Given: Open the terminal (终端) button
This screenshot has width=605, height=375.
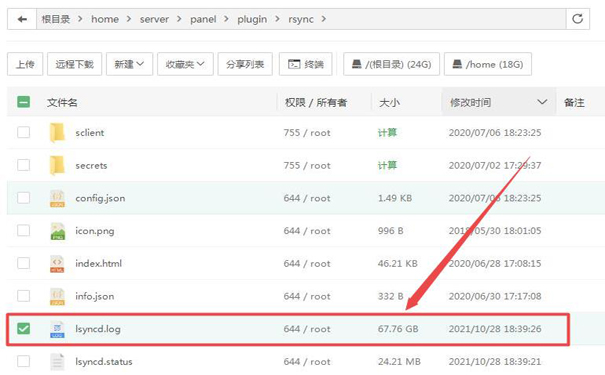Looking at the screenshot, I should point(306,64).
